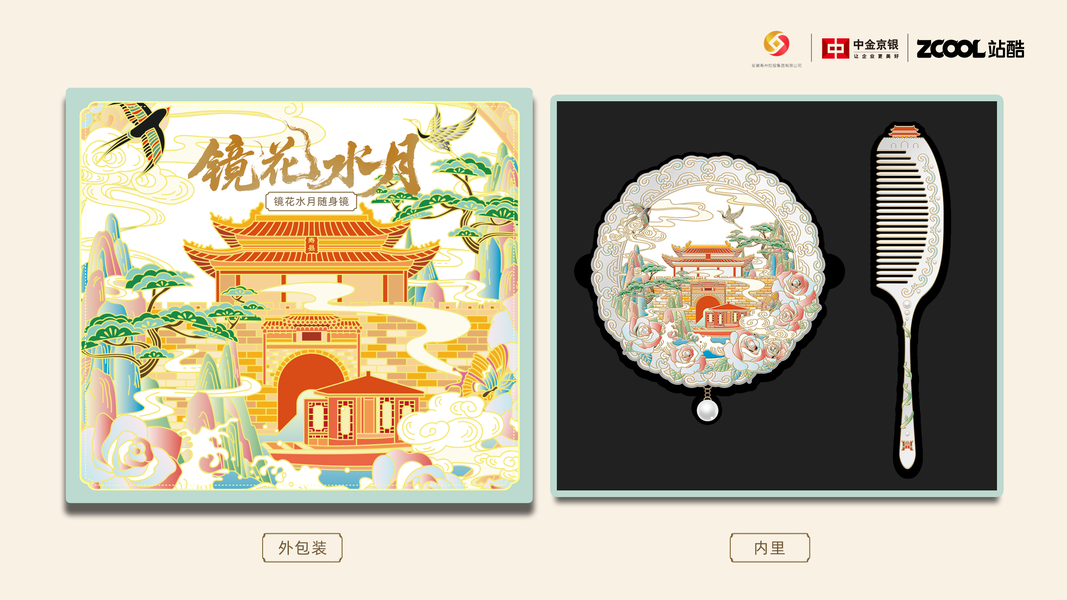Click the orange circular swirl logo

click(776, 44)
